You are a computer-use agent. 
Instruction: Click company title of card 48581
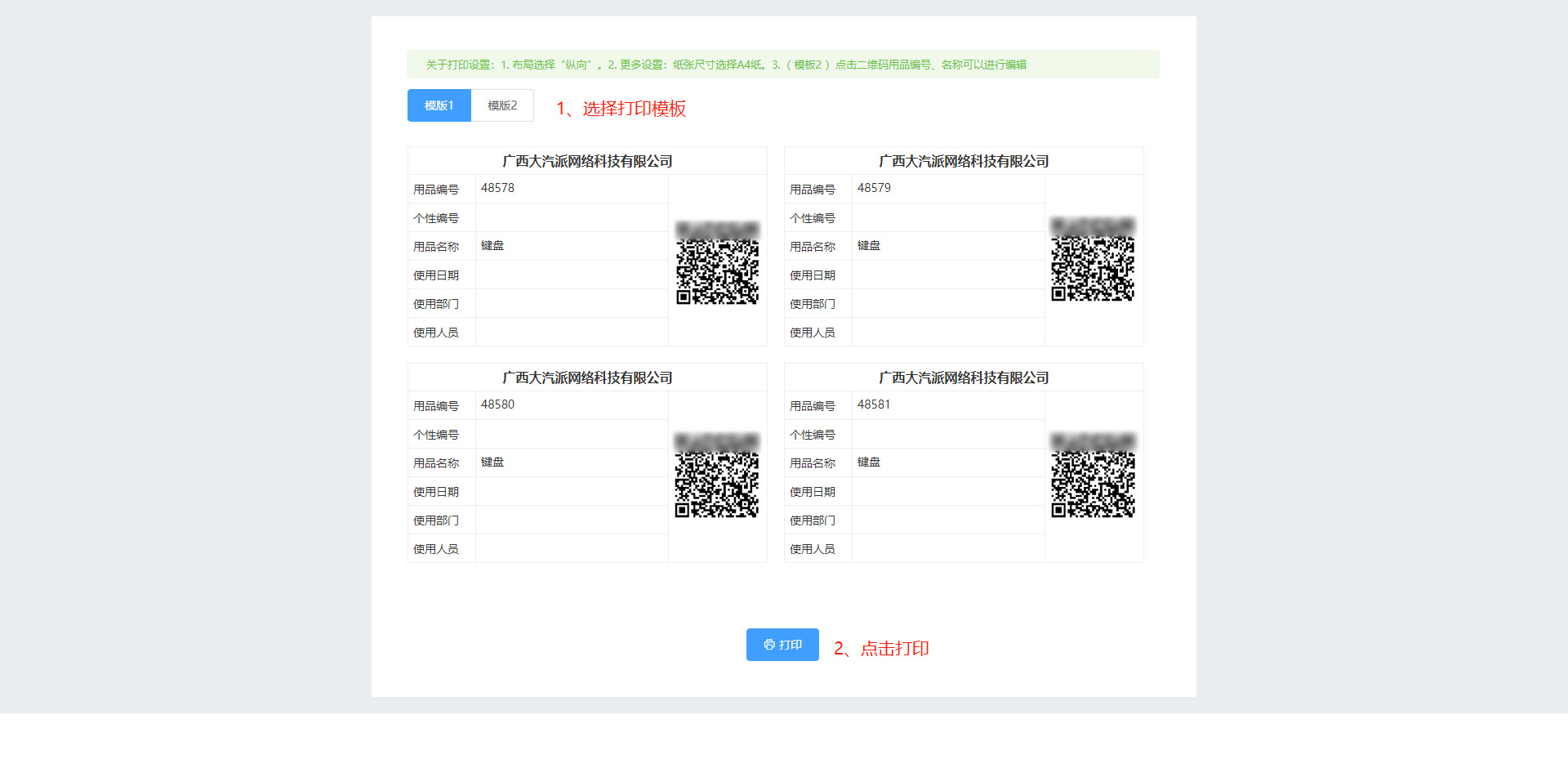click(x=964, y=378)
